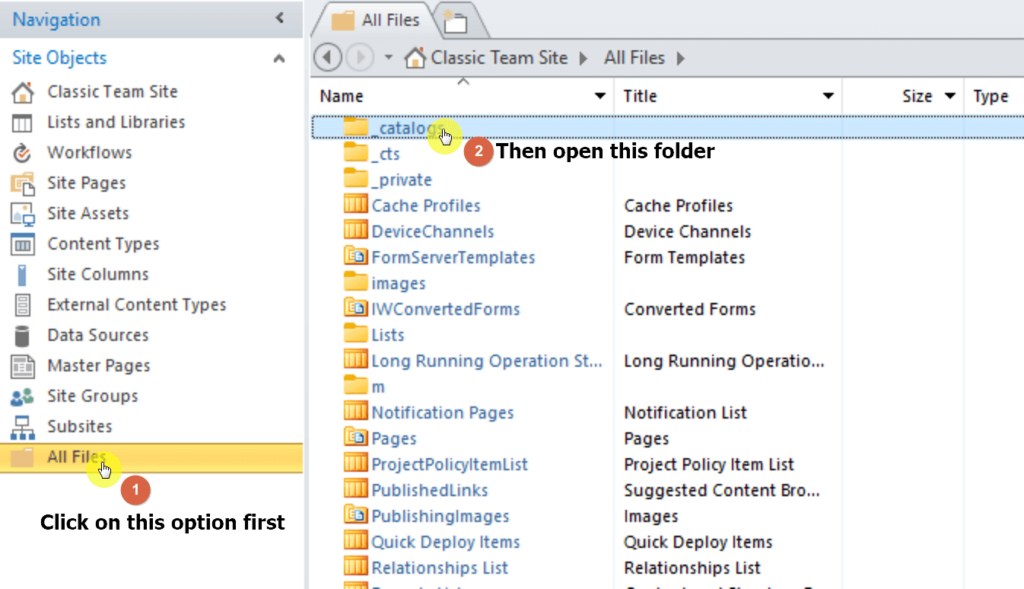The width and height of the screenshot is (1024, 589).
Task: Click the Data Sources cylinder icon
Action: click(22, 336)
